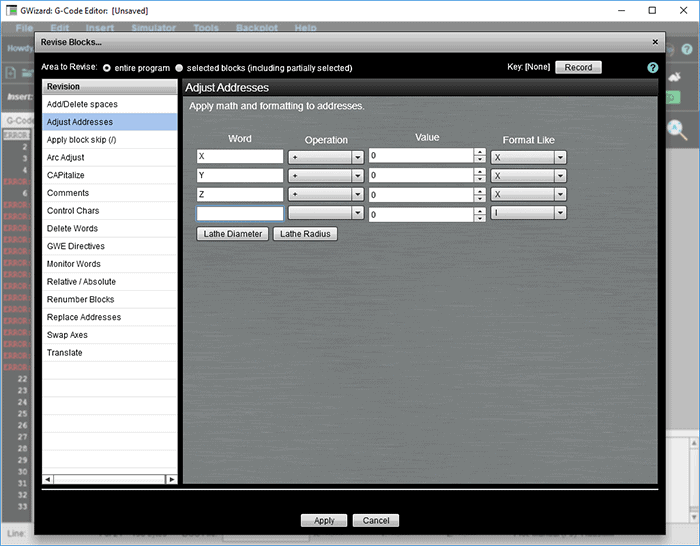The image size is (700, 546).
Task: Select Delete Words revision
Action: click(x=110, y=229)
